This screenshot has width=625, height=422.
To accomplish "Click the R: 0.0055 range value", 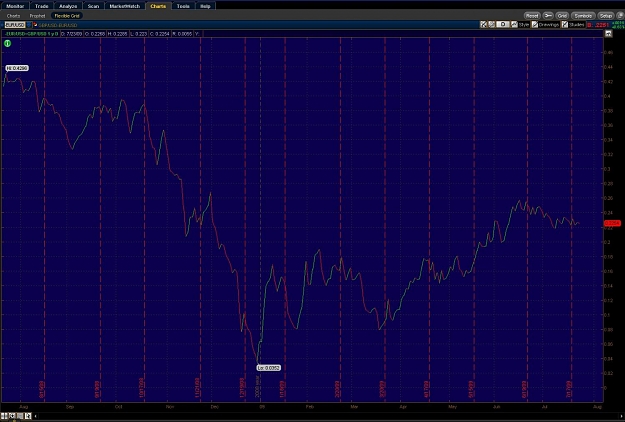I will pos(182,34).
